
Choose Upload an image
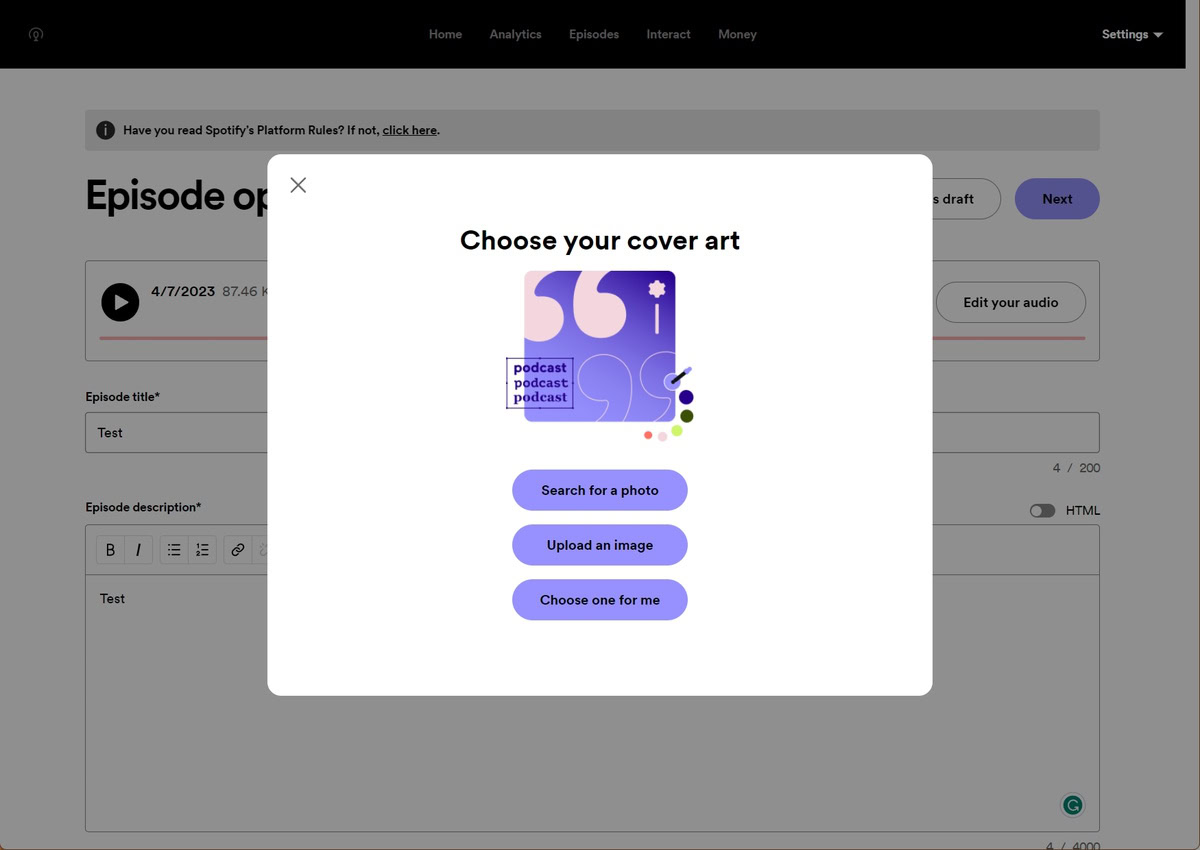(600, 545)
